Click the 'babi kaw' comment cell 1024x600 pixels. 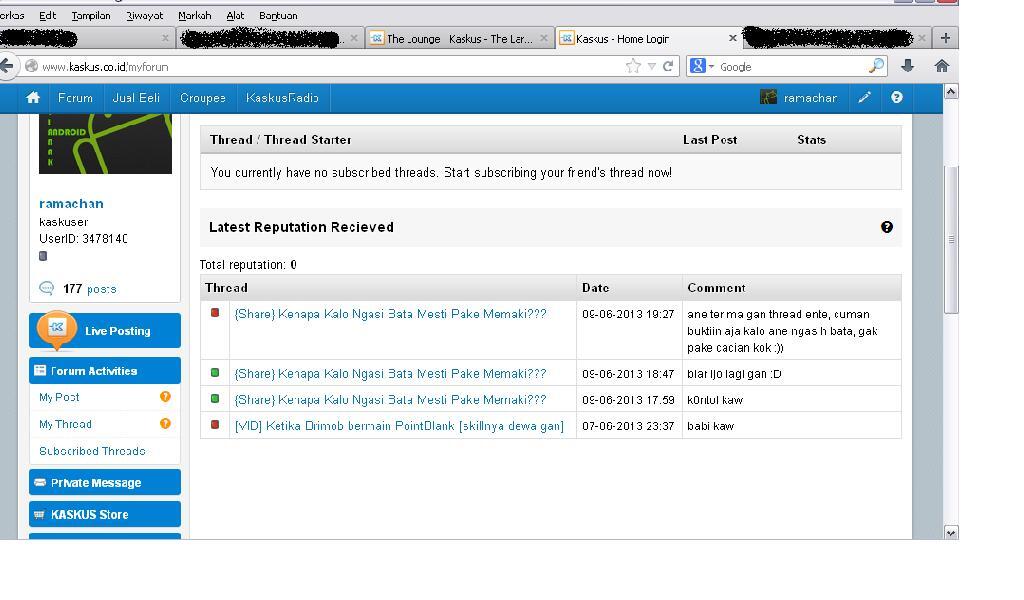click(792, 426)
